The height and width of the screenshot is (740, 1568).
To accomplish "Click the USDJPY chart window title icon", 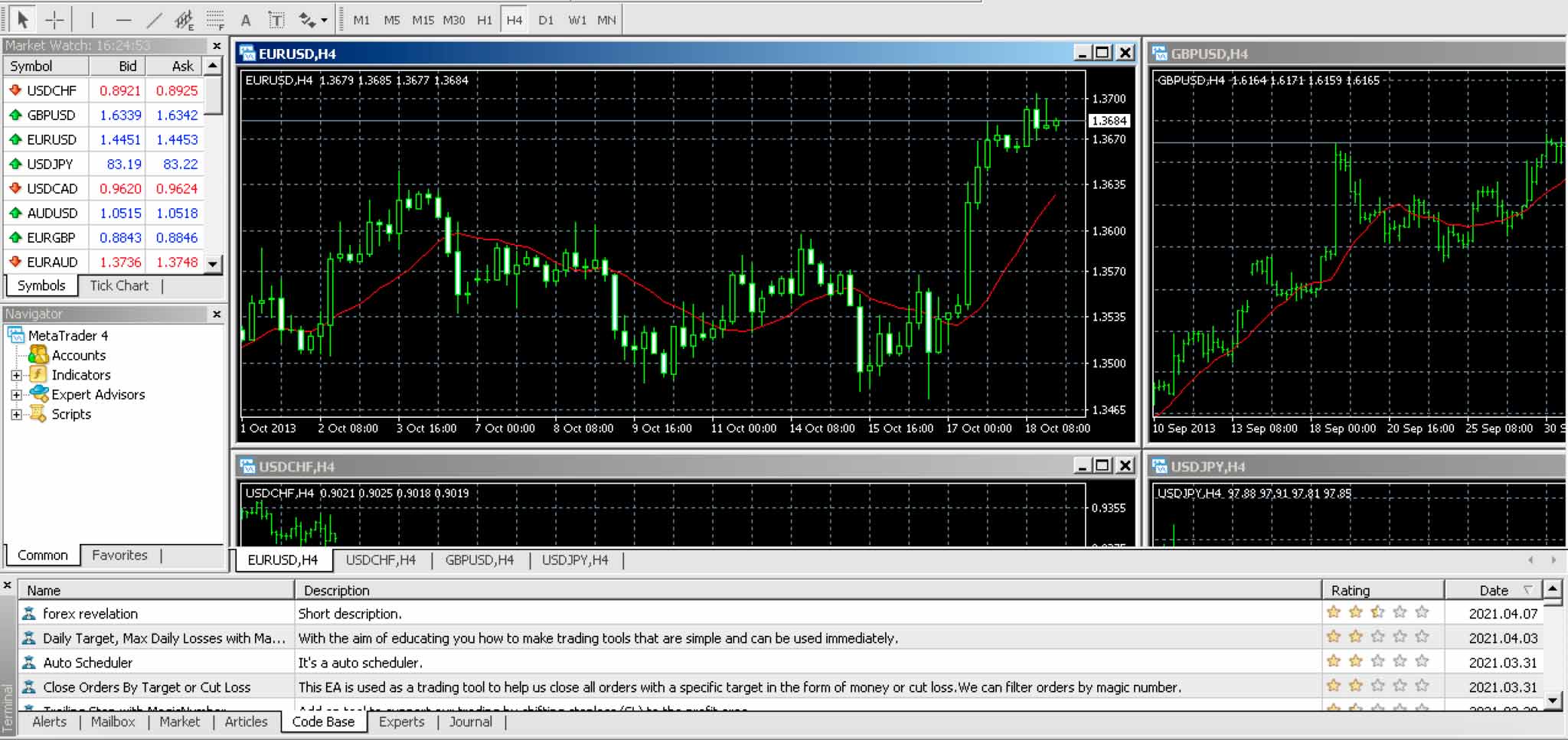I will coord(1160,466).
